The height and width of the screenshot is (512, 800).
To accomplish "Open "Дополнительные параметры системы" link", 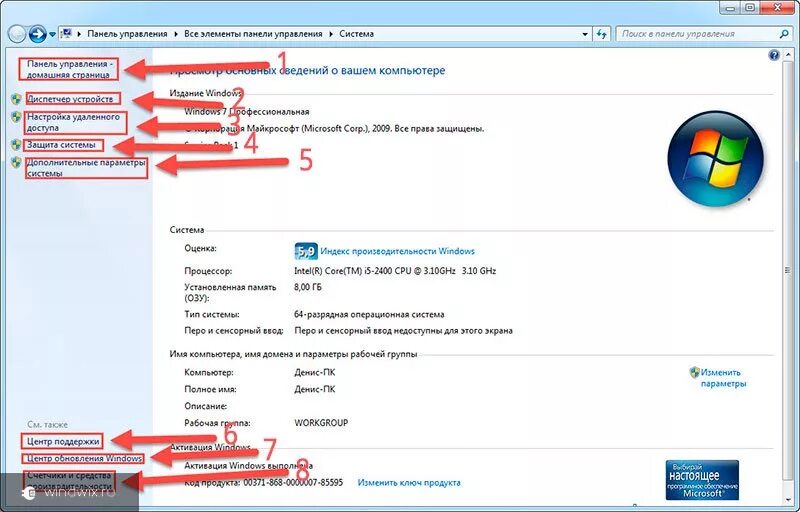I will 86,168.
